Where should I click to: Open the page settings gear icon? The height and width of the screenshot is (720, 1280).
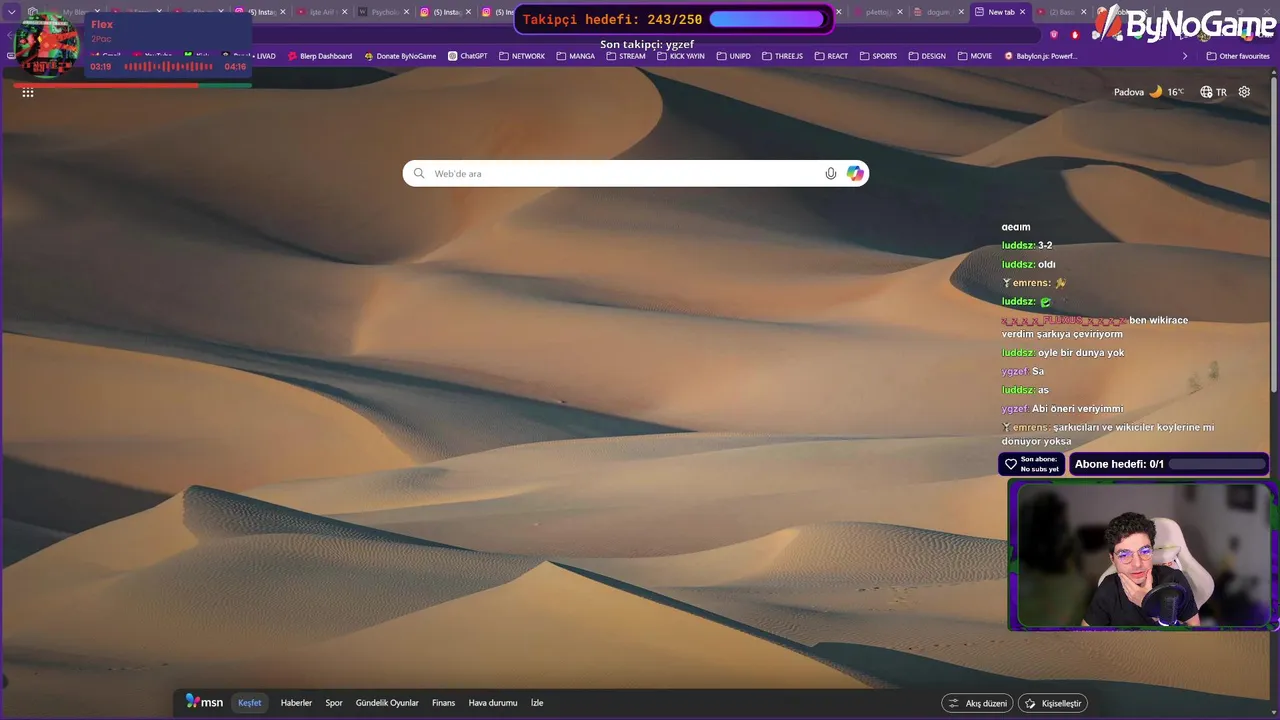coord(1244,92)
